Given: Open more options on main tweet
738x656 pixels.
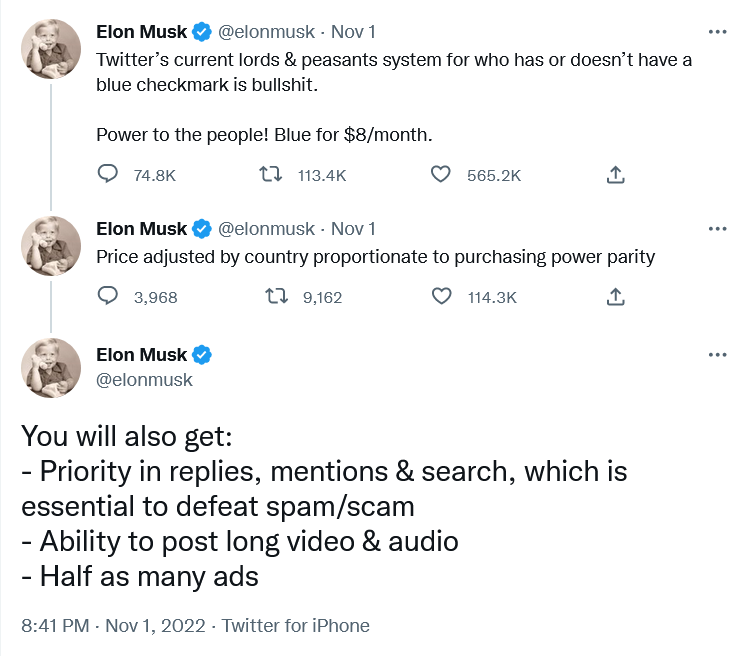Looking at the screenshot, I should coord(717,355).
